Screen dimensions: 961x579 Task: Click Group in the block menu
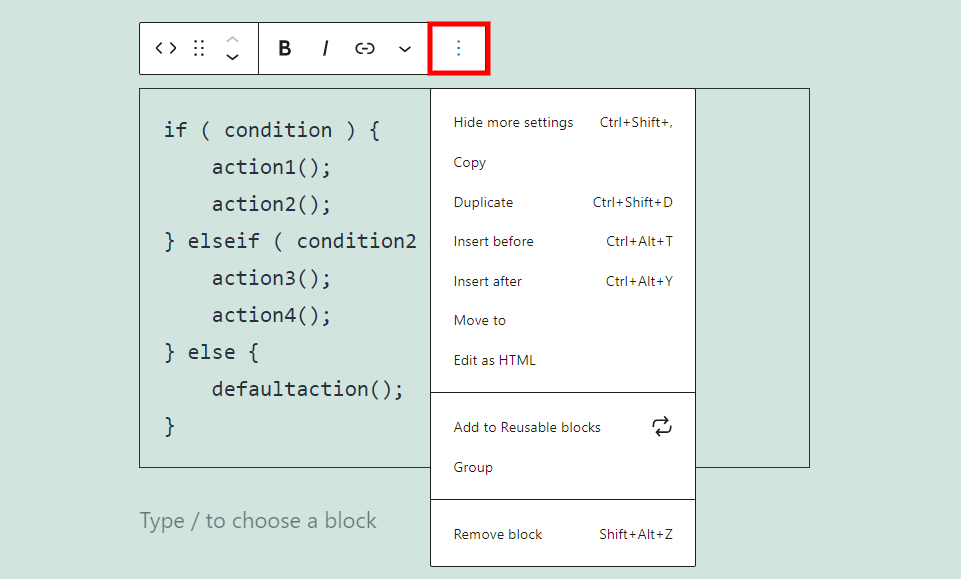[473, 467]
